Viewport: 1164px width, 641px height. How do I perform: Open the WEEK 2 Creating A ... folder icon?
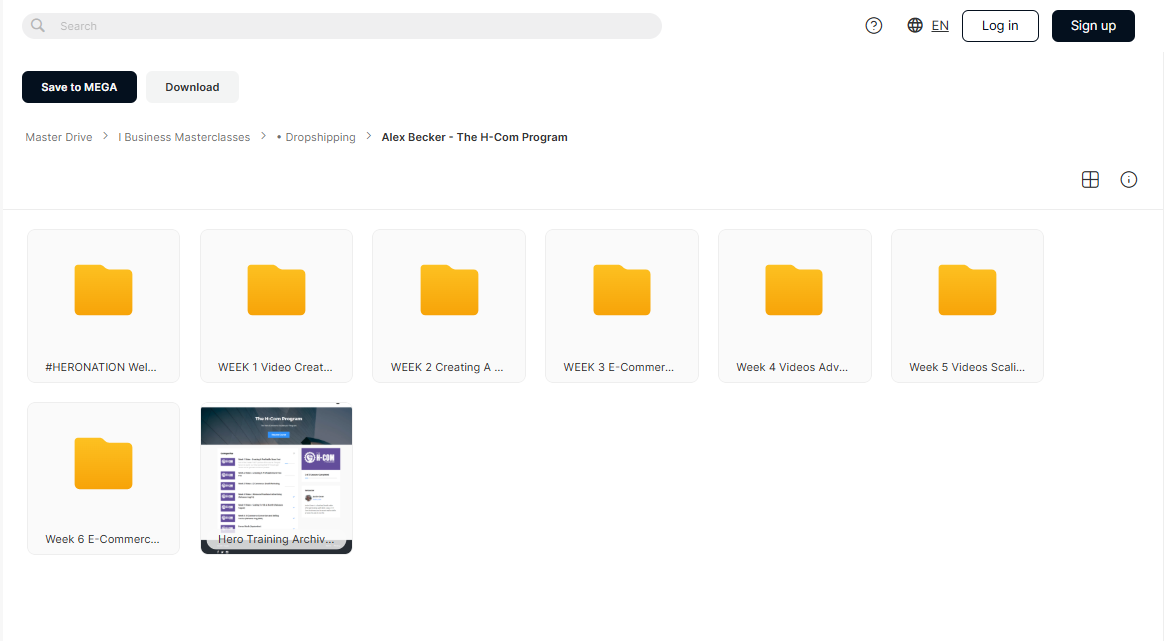point(449,290)
